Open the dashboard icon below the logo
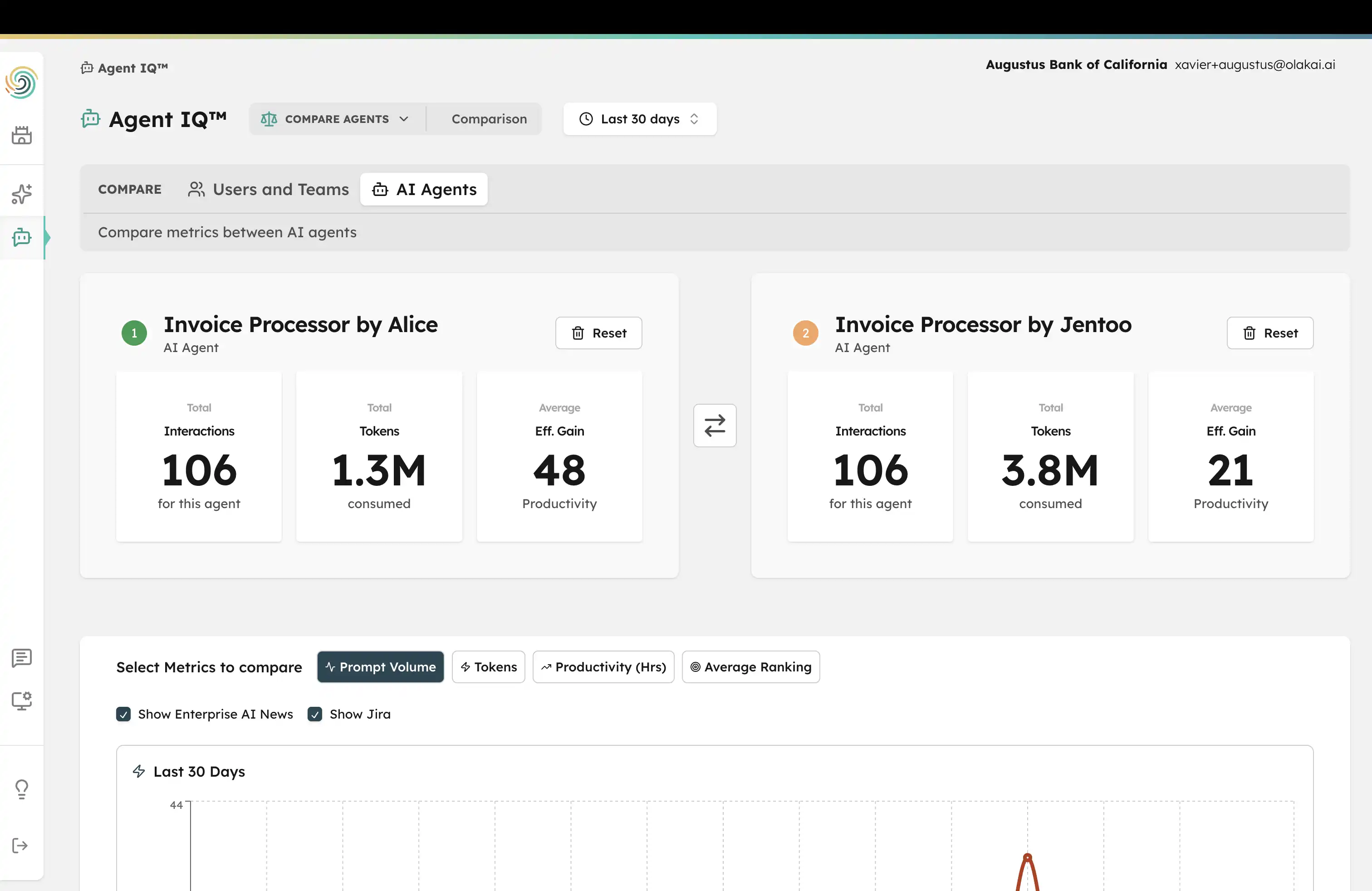Viewport: 1372px width, 891px height. [x=21, y=136]
